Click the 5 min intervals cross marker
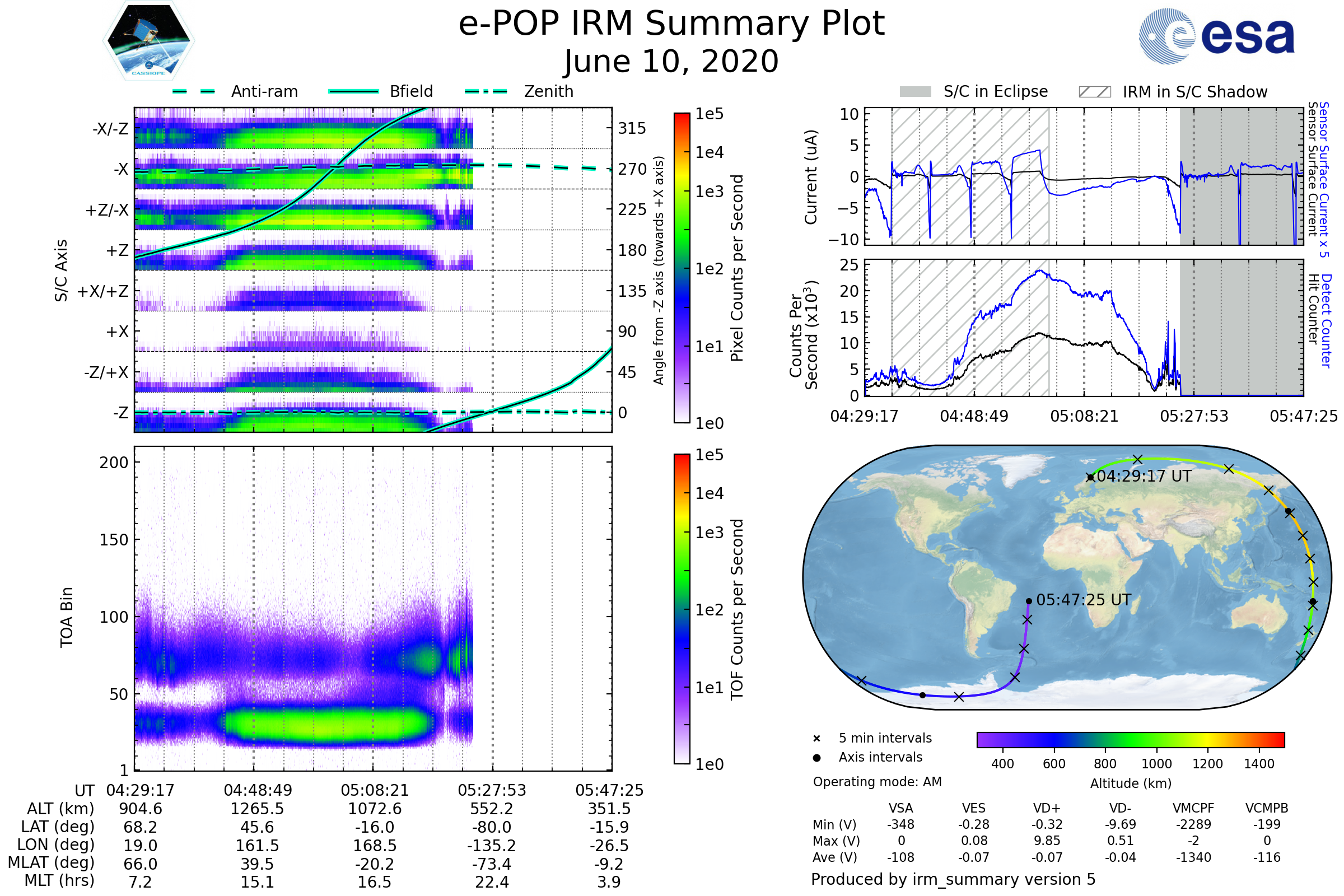This screenshot has width=1344, height=896. (816, 739)
